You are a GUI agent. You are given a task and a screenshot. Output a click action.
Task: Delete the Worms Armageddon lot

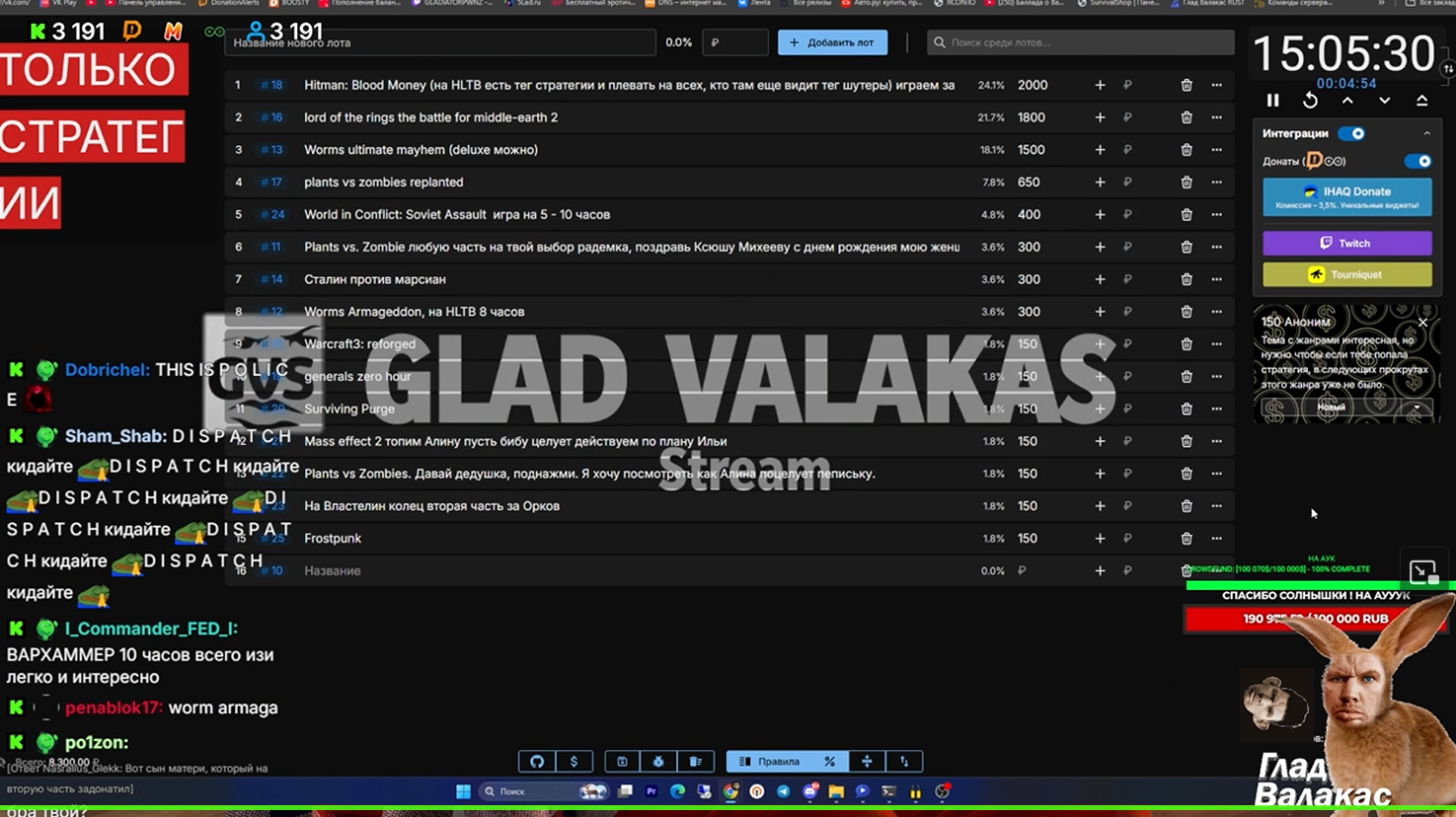tap(1187, 312)
